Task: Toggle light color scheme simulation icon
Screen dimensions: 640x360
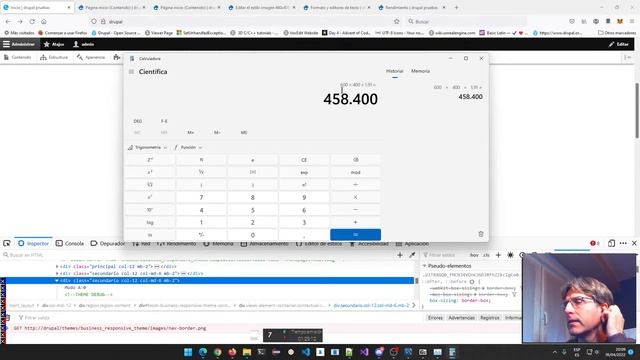Action: point(510,255)
